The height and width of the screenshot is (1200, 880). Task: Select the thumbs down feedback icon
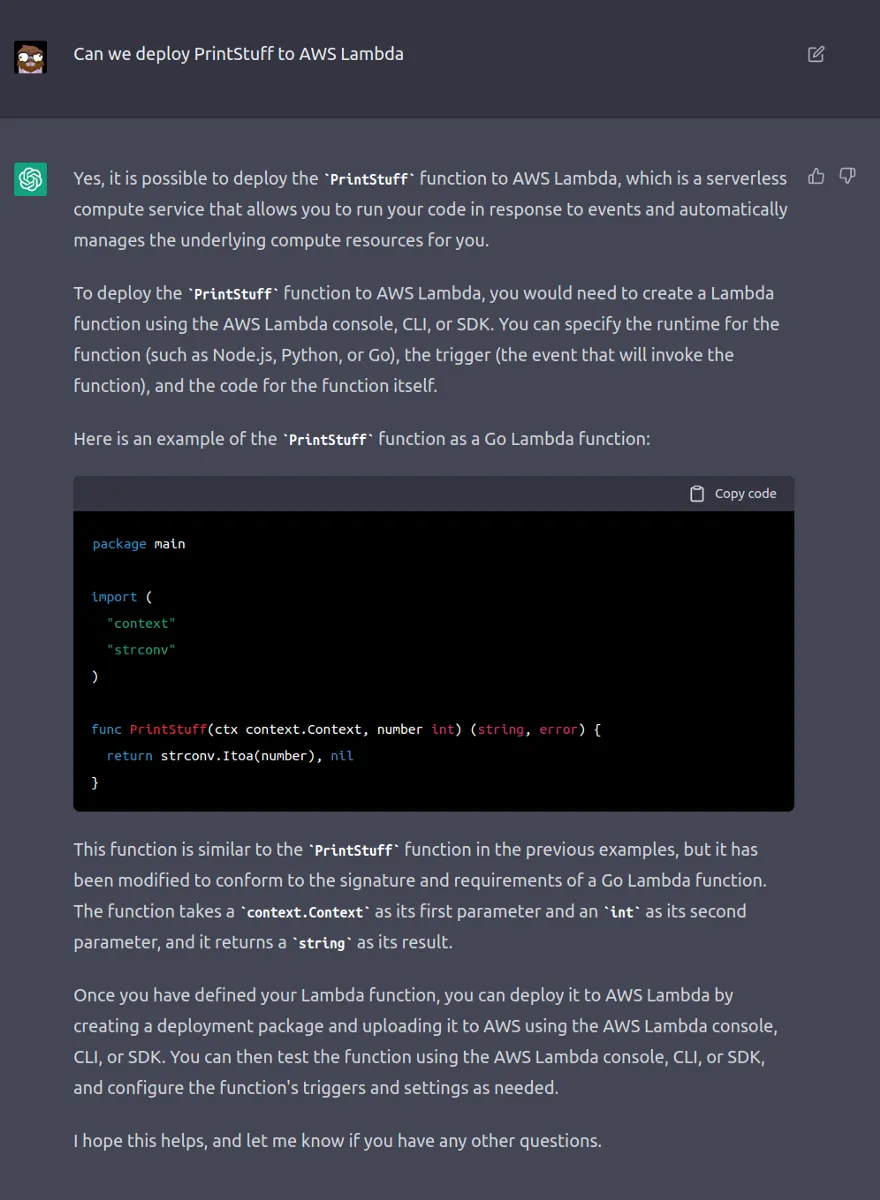(x=847, y=175)
